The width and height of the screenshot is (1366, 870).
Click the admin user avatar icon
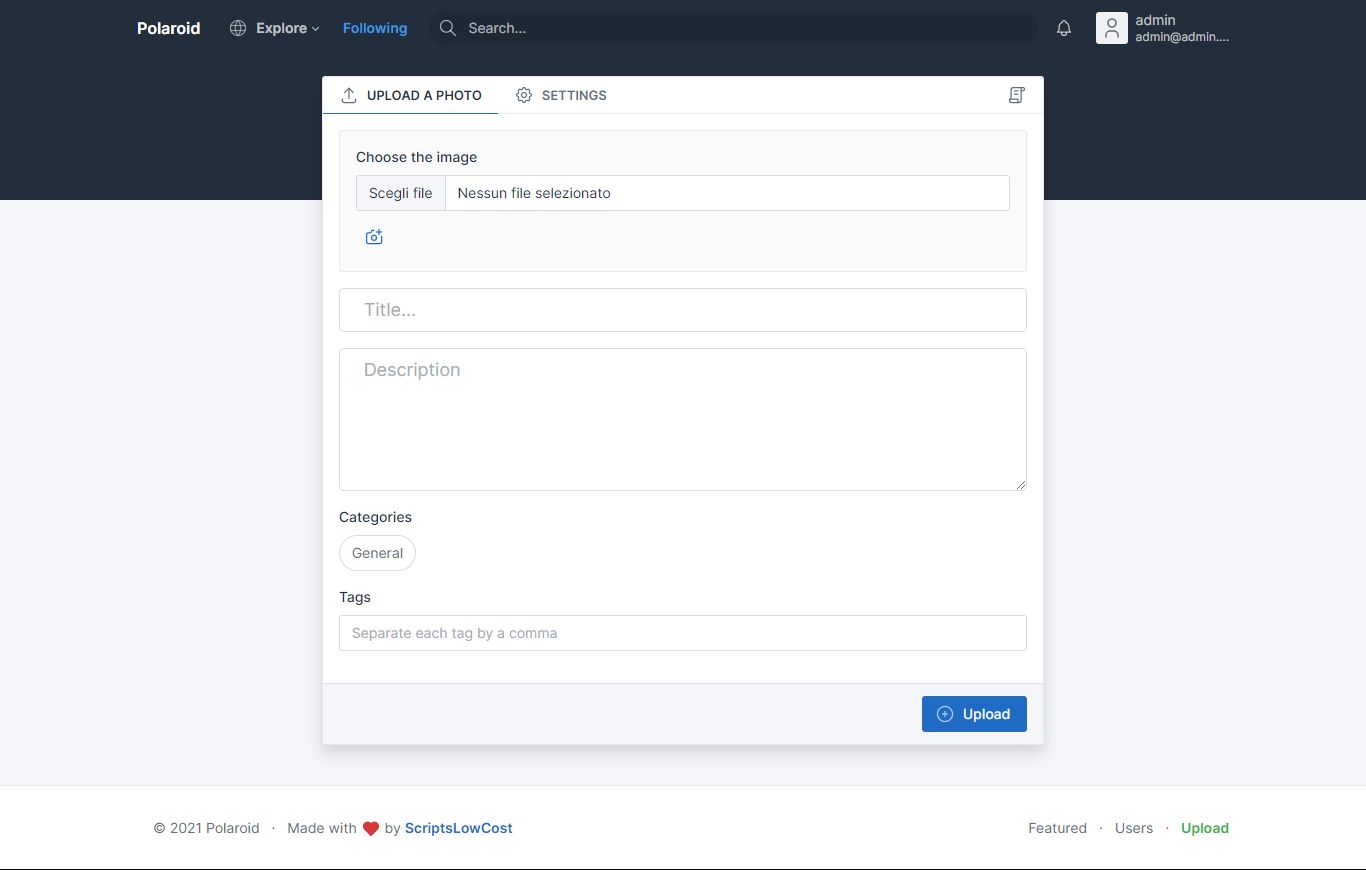(1111, 28)
